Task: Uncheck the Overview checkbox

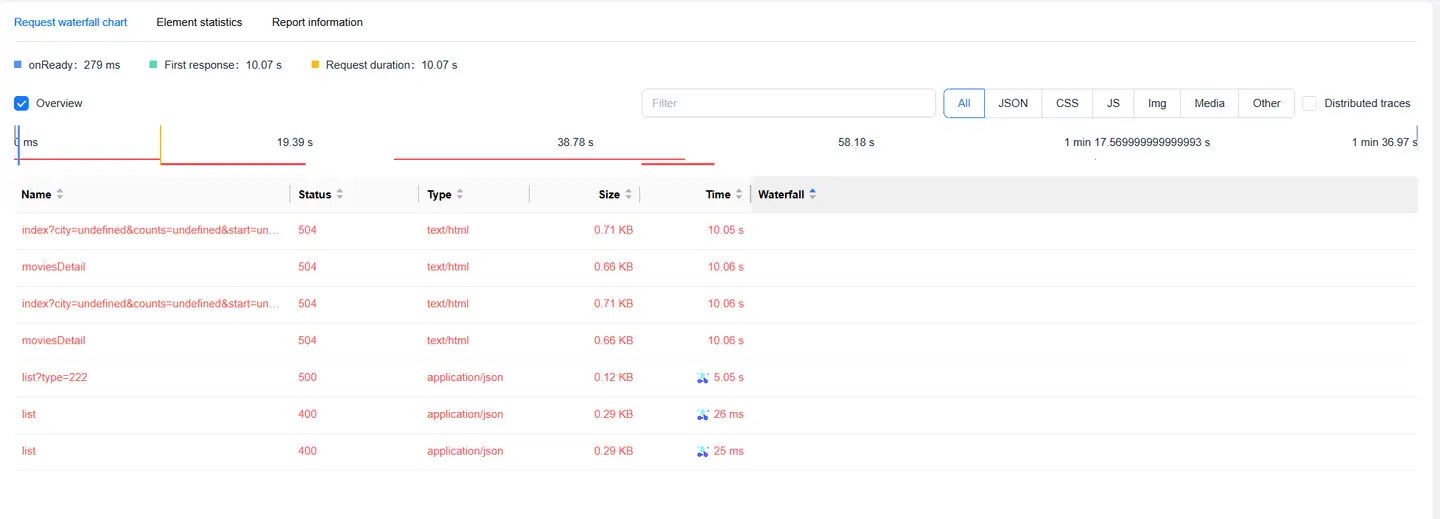Action: coord(22,103)
